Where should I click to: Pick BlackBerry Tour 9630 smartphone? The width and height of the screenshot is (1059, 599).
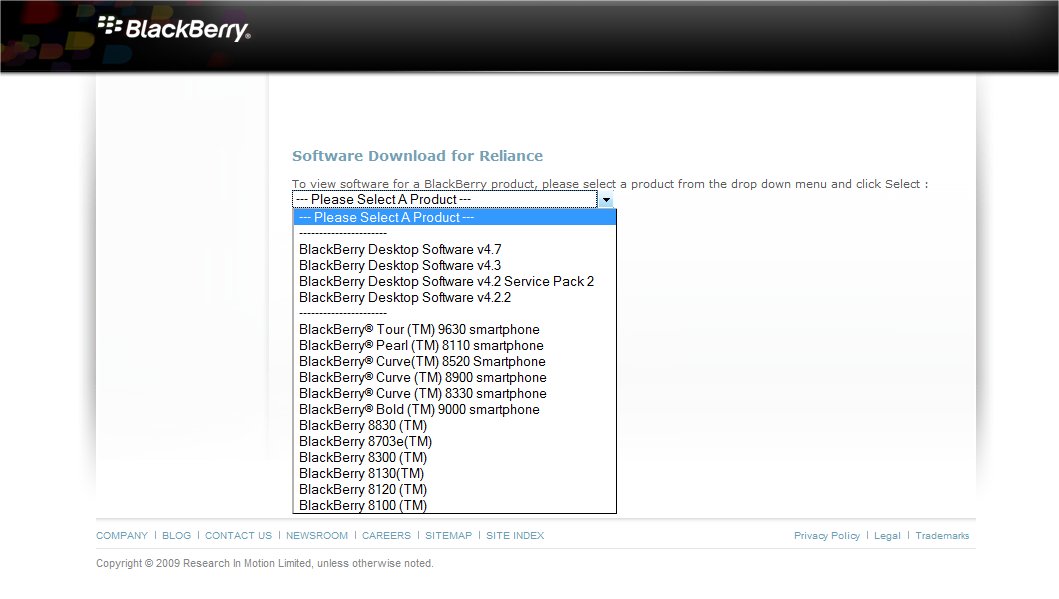point(455,330)
